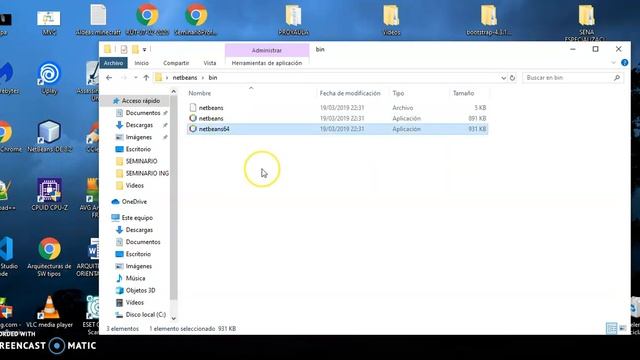
Task: Open CPUID CPU-Z desktop shortcut
Action: [x=49, y=194]
